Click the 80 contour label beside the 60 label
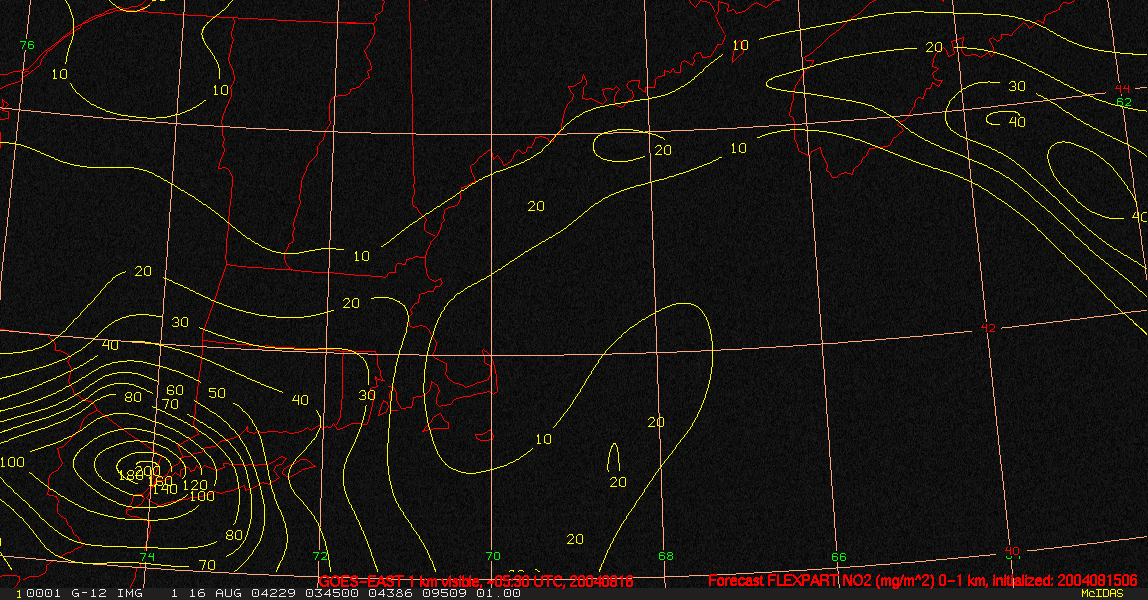Screen dimensions: 1148x600 [133, 397]
